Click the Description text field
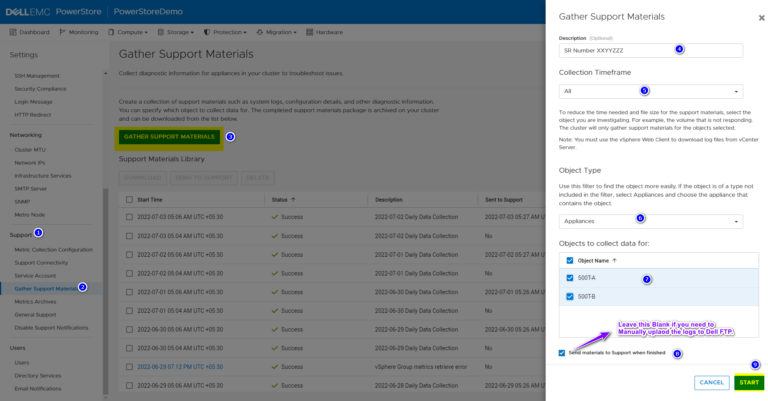768x401 pixels. point(650,50)
